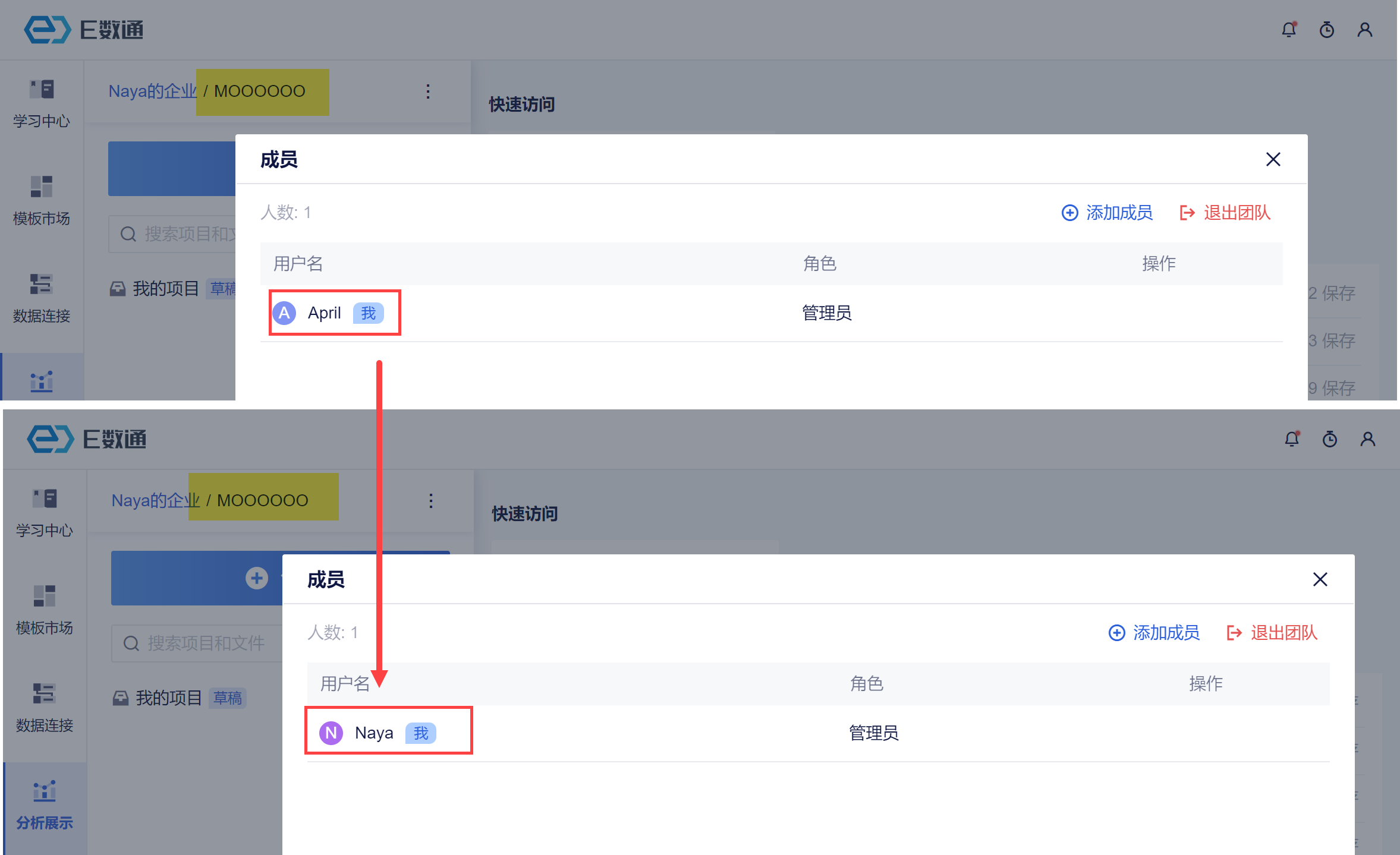1400x855 pixels.
Task: Click the timer icon in the lower screenshot header
Action: pos(1330,439)
